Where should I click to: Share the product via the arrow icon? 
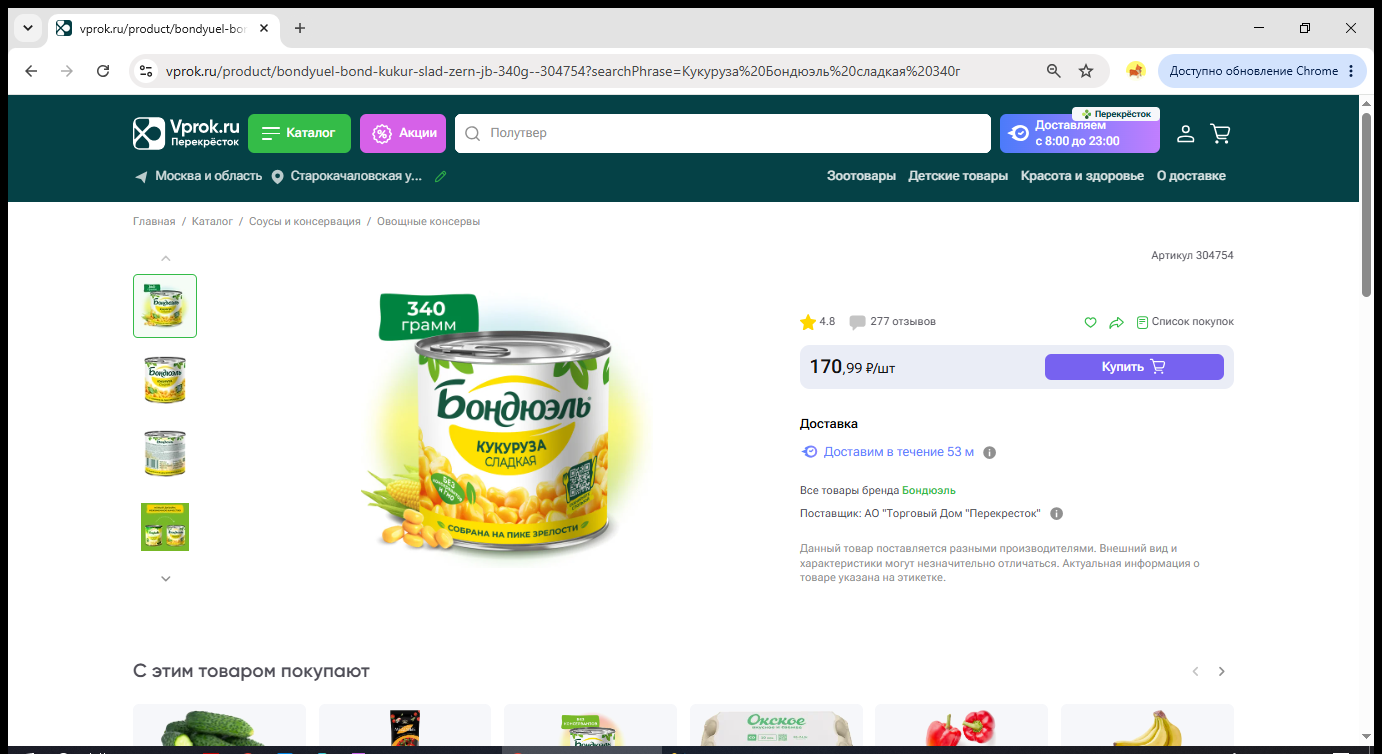[1117, 322]
